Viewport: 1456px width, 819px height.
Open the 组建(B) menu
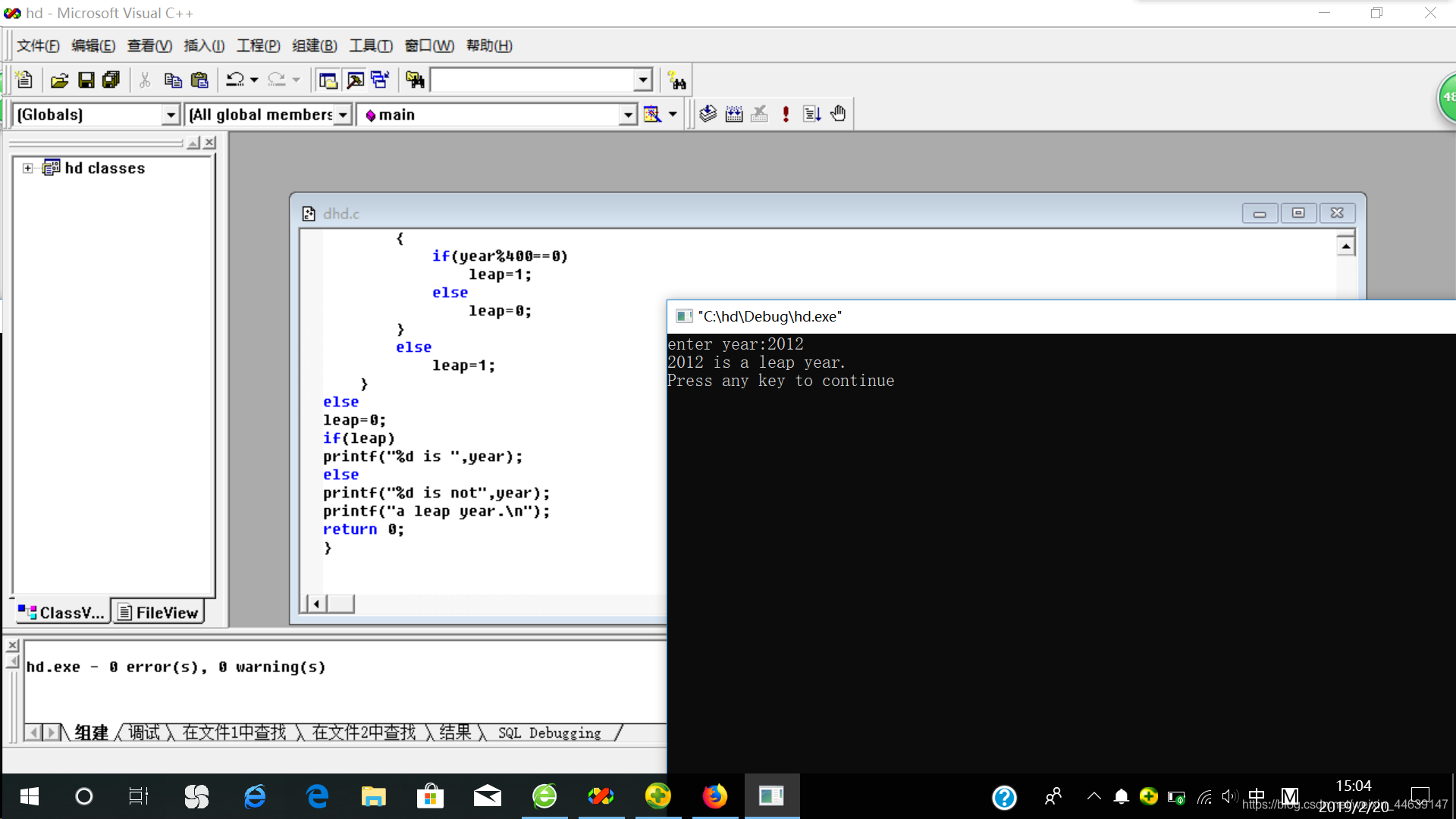[x=315, y=45]
